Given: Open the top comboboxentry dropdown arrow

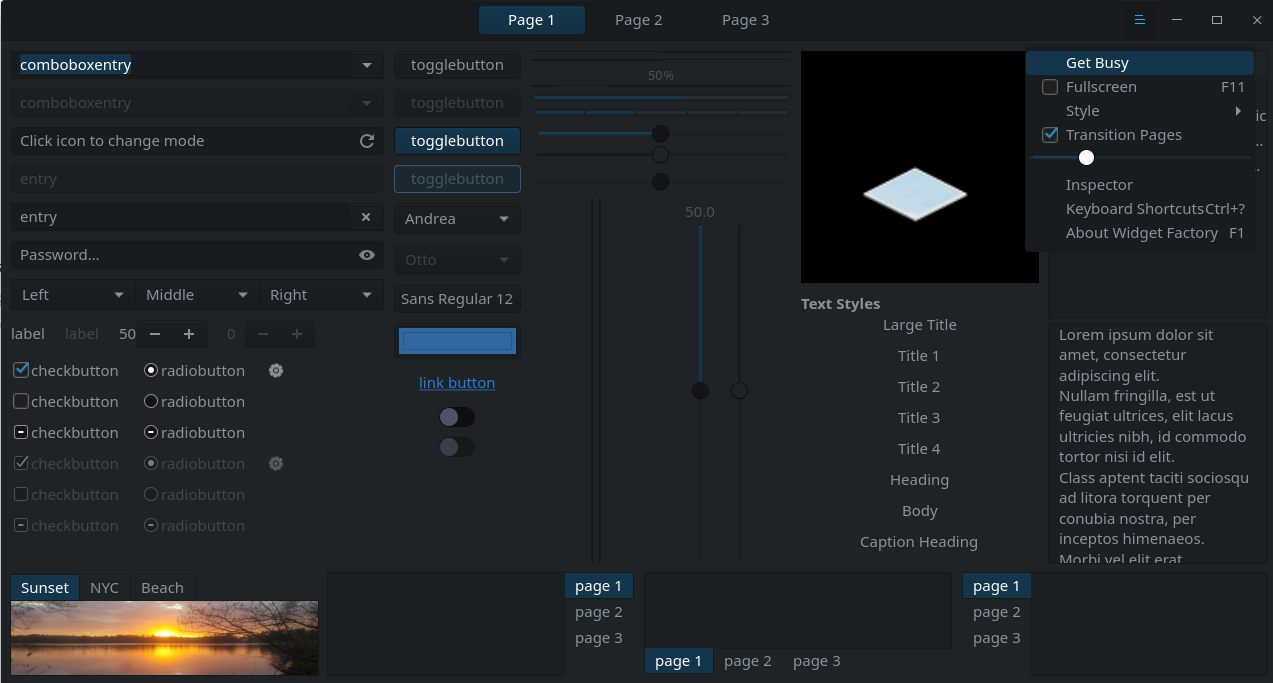Looking at the screenshot, I should click(367, 65).
